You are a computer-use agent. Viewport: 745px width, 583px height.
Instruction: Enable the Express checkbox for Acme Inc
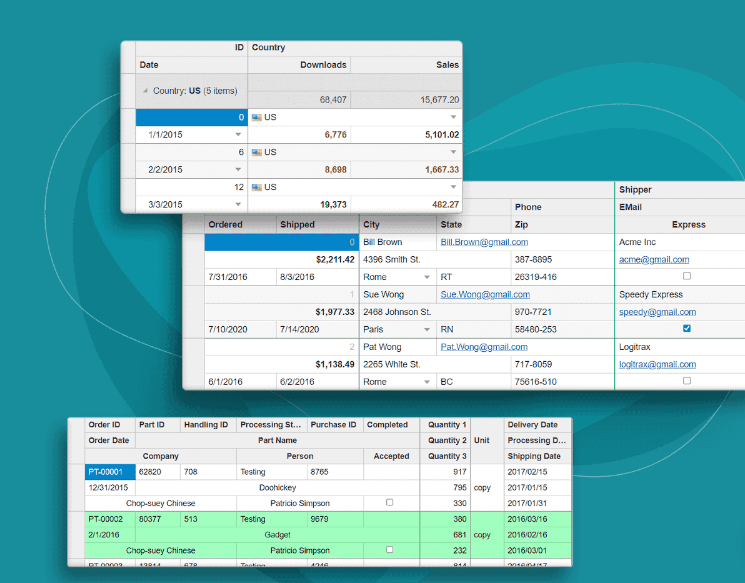686,276
